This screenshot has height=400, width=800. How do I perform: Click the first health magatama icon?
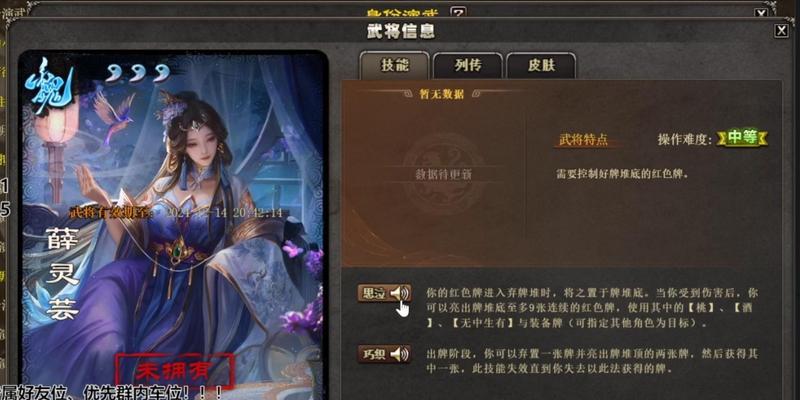pos(112,74)
